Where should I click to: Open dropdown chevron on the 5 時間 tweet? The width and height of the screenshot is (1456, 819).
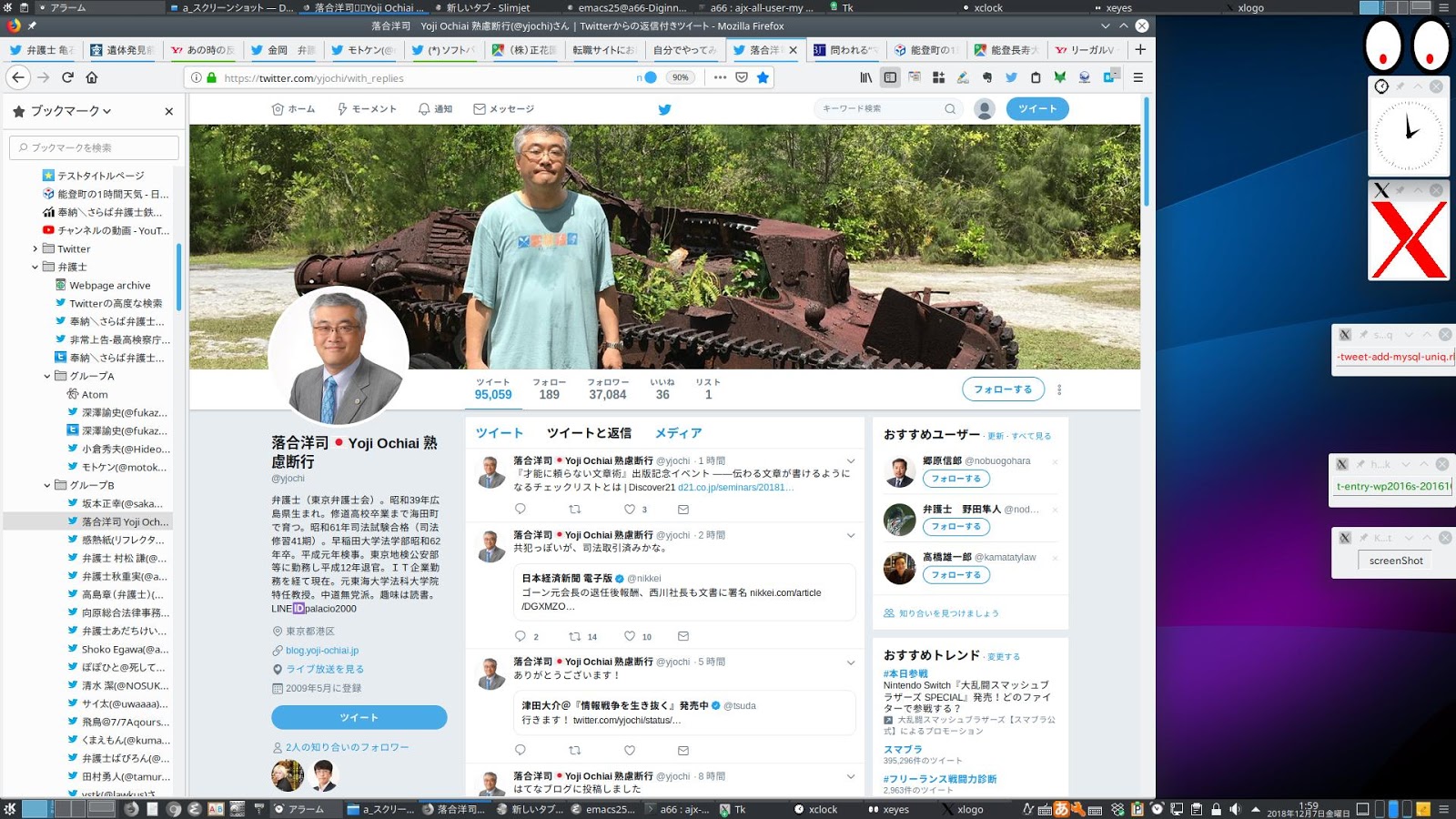coord(851,662)
